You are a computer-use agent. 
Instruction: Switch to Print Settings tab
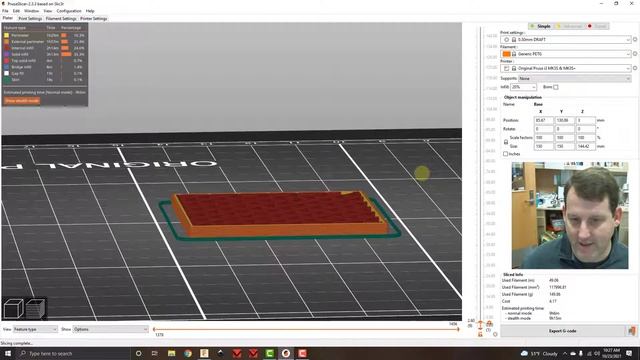[30, 18]
